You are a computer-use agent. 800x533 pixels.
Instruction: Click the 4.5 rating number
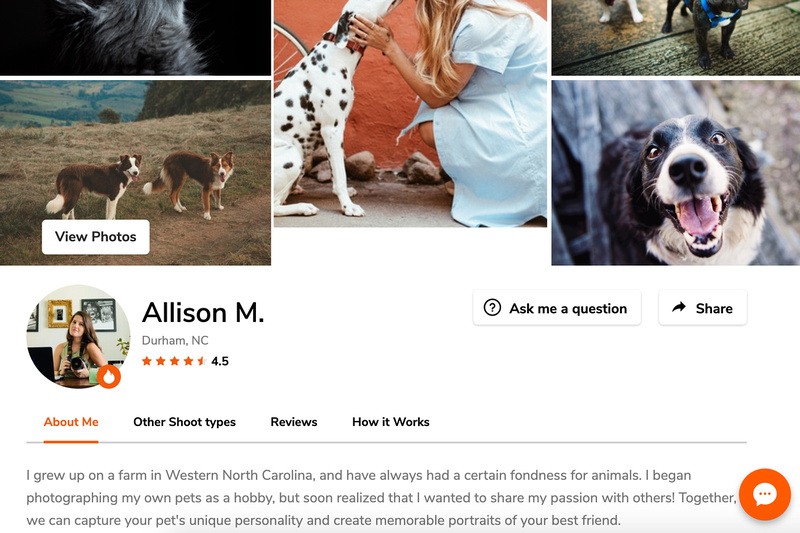pyautogui.click(x=220, y=361)
